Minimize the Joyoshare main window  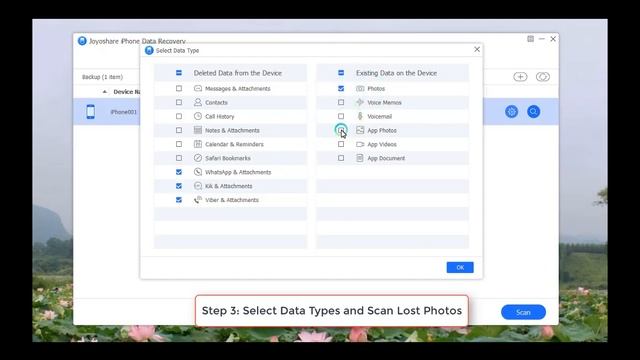[542, 39]
